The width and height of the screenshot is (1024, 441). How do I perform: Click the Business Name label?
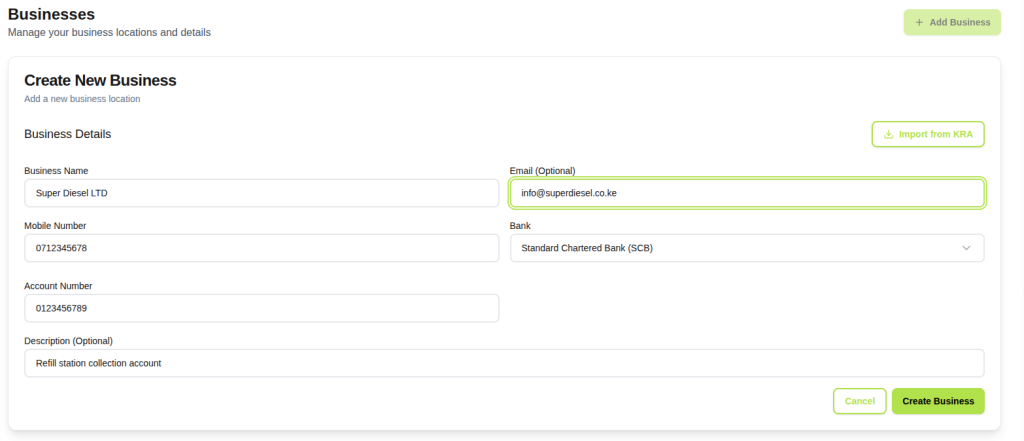[x=56, y=171]
